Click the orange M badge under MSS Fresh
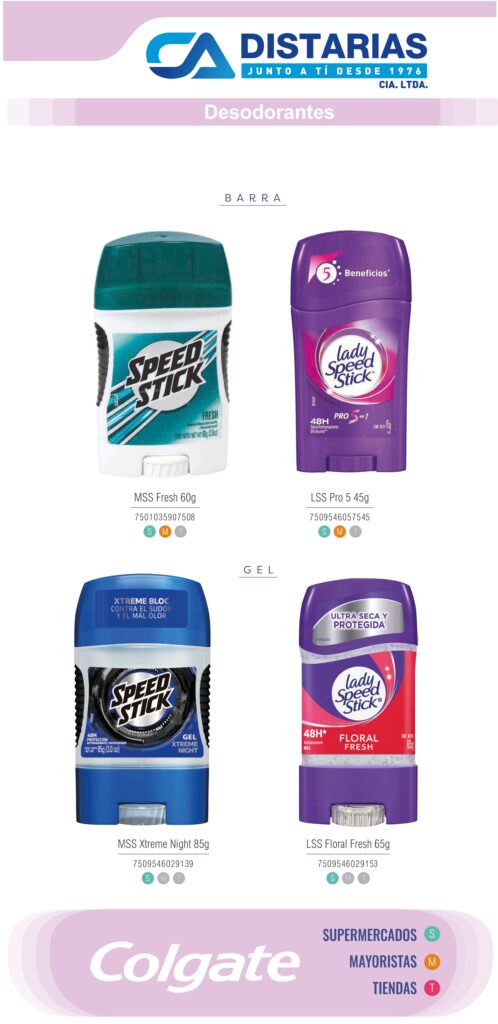The height and width of the screenshot is (1024, 498). pyautogui.click(x=165, y=532)
